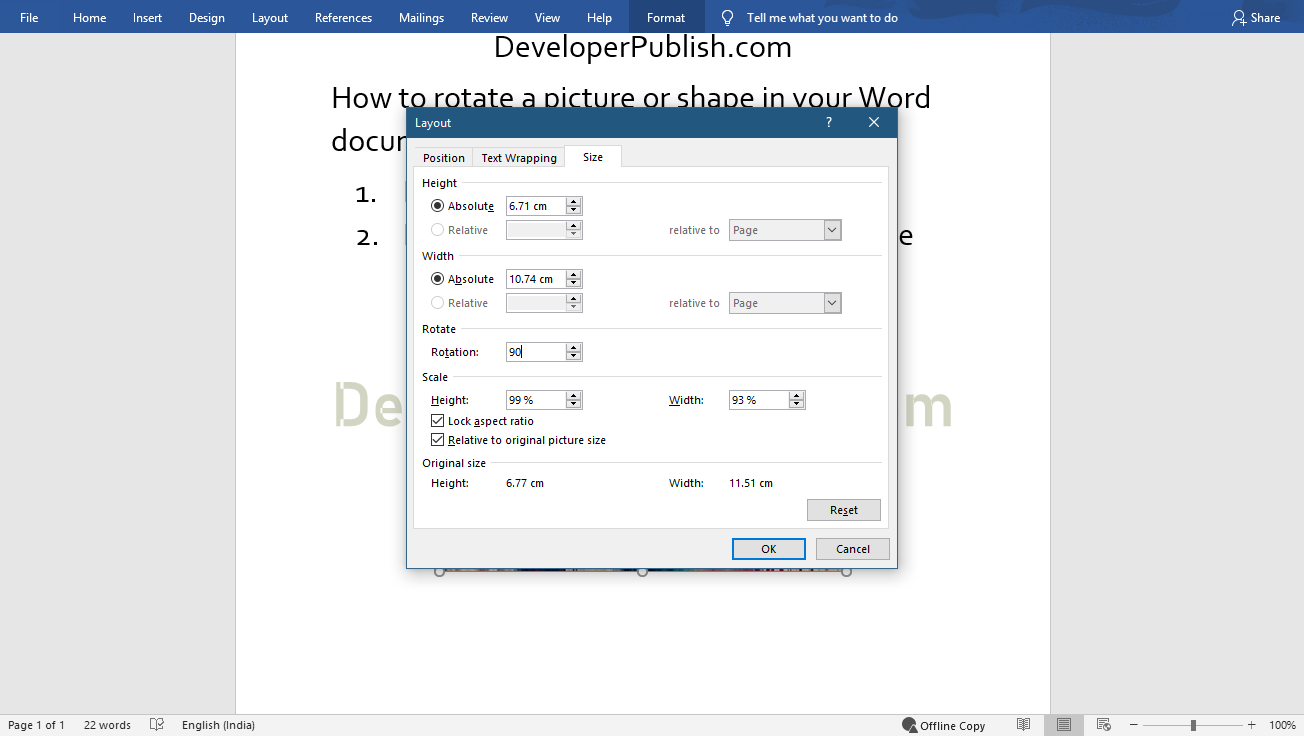Open proofing errors check in status bar
Viewport: 1304px width, 736px height.
click(157, 724)
